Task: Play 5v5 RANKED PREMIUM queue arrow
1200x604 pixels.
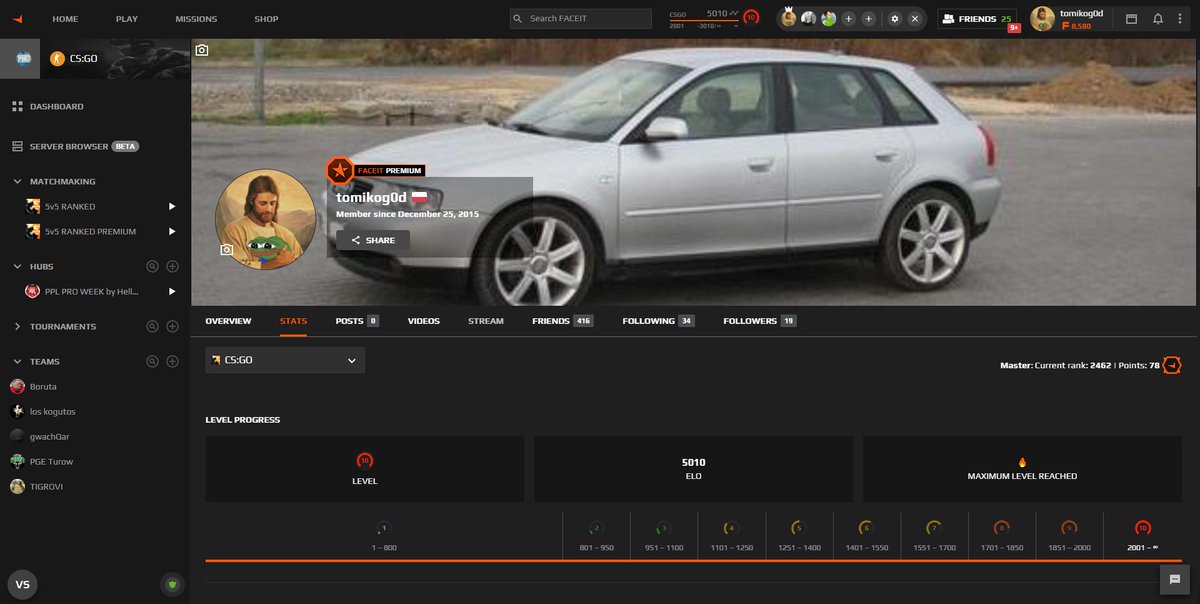Action: coord(172,231)
